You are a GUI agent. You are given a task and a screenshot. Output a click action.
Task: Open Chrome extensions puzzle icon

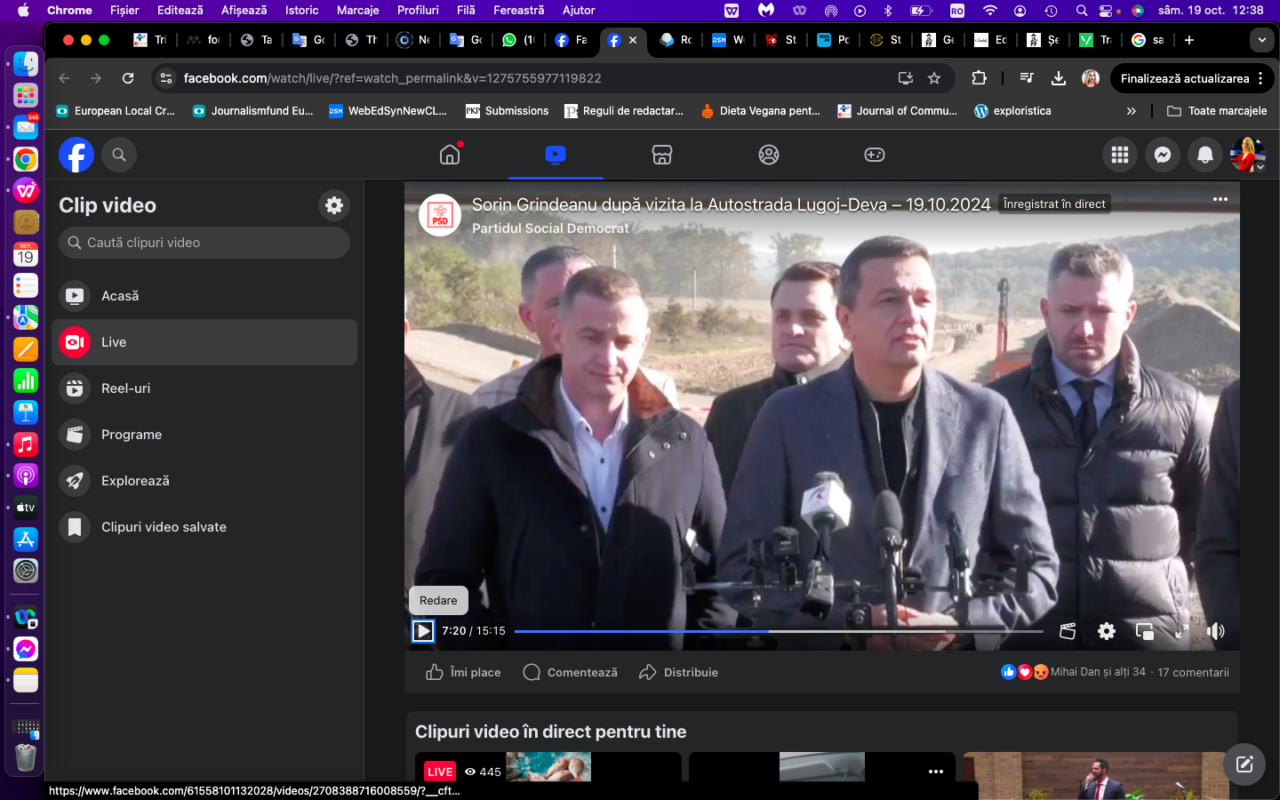980,78
